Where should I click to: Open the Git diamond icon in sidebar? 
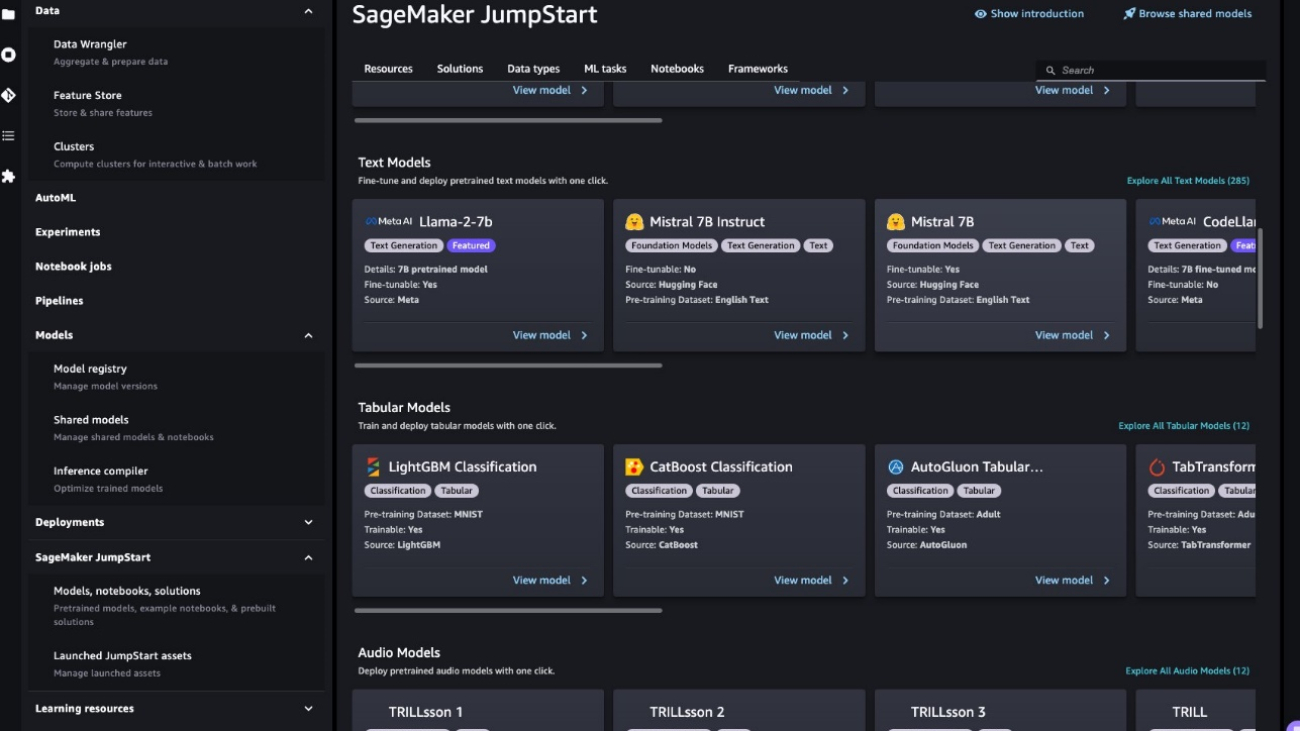8,95
